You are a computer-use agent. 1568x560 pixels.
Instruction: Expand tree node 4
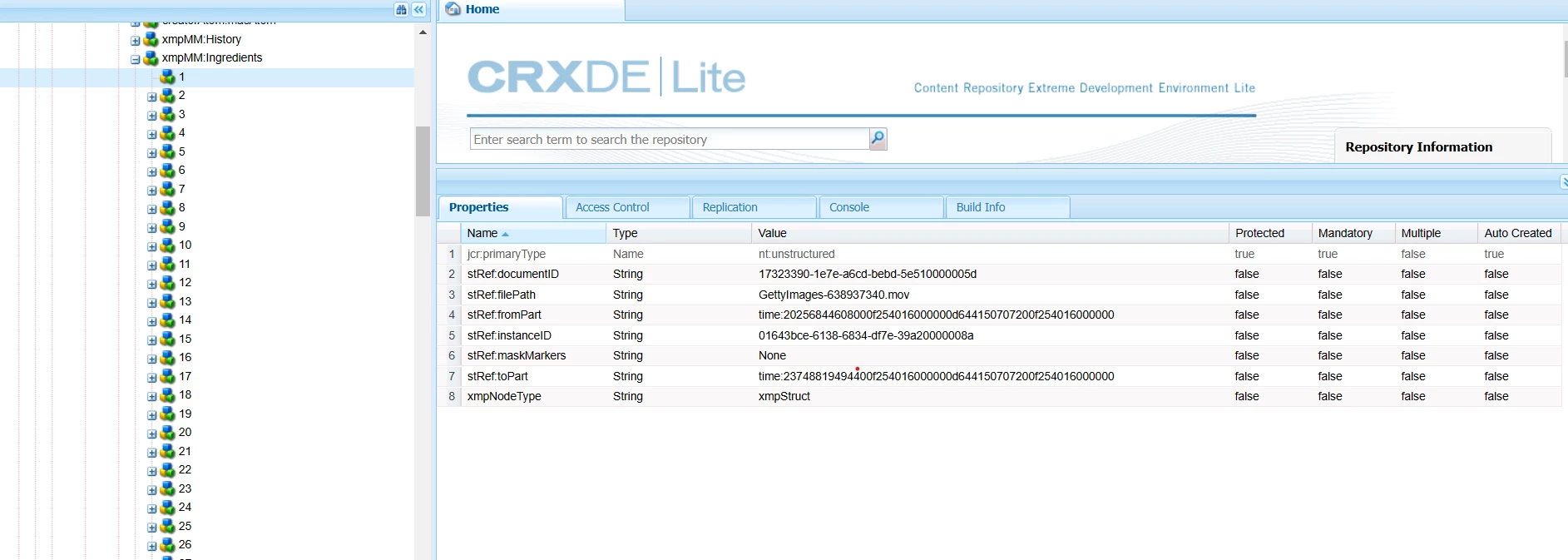151,135
